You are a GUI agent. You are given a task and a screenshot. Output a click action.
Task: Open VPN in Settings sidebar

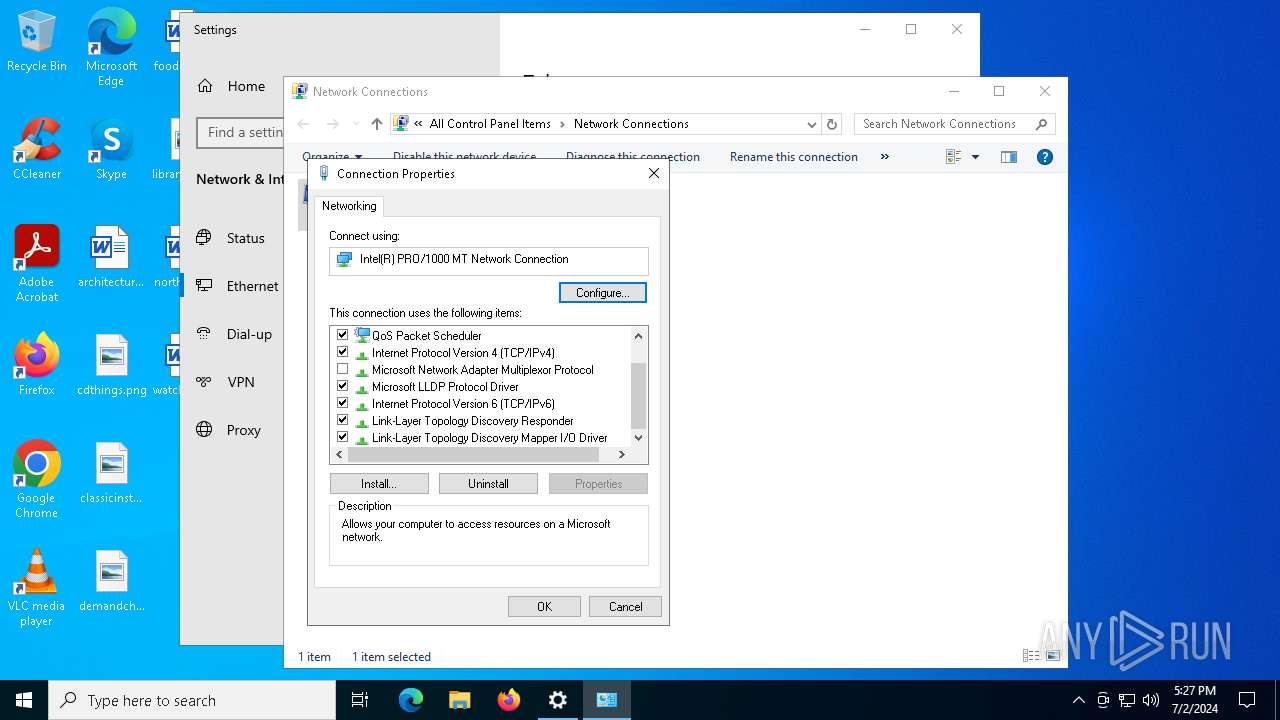click(x=240, y=382)
